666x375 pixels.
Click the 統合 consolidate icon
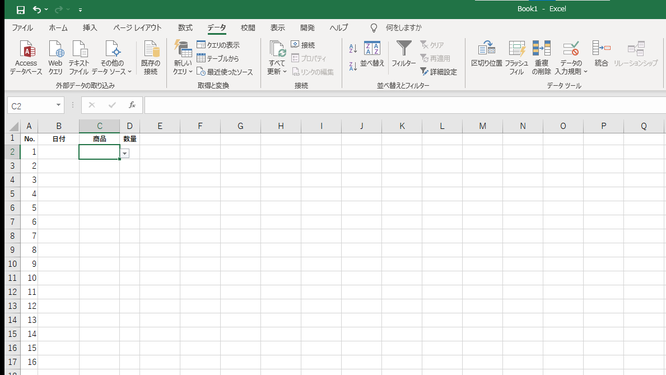601,54
